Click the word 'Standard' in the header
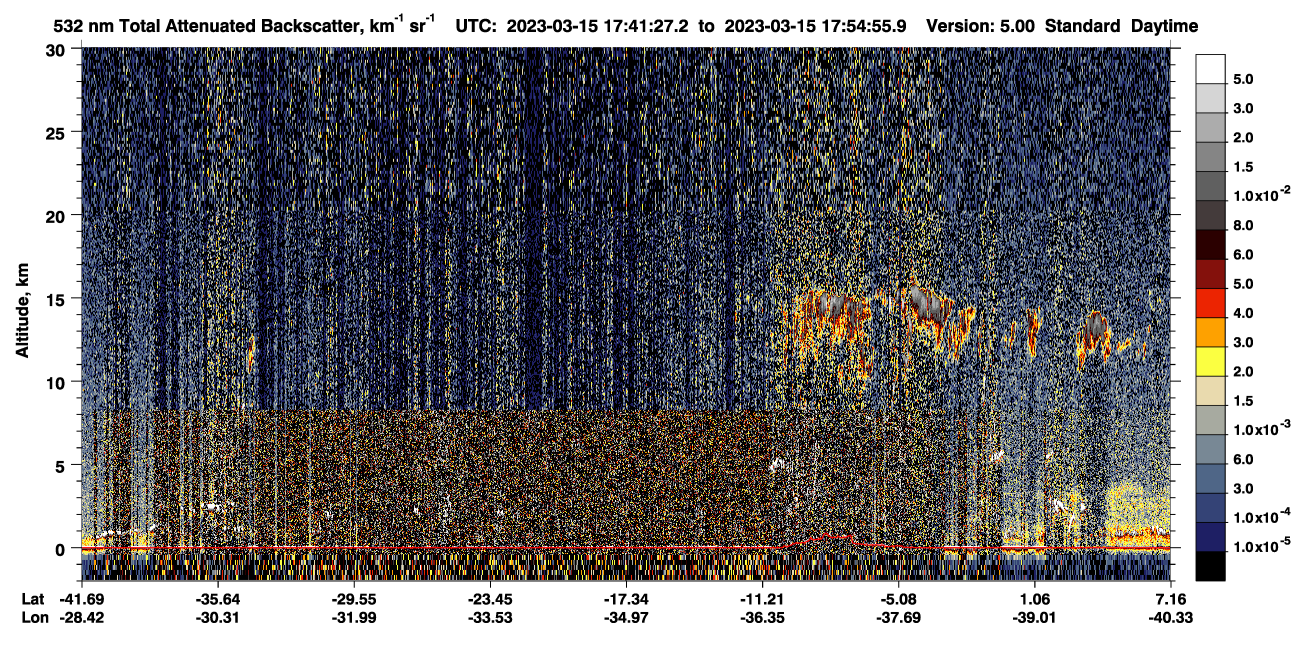The image size is (1300, 667). click(x=1082, y=26)
